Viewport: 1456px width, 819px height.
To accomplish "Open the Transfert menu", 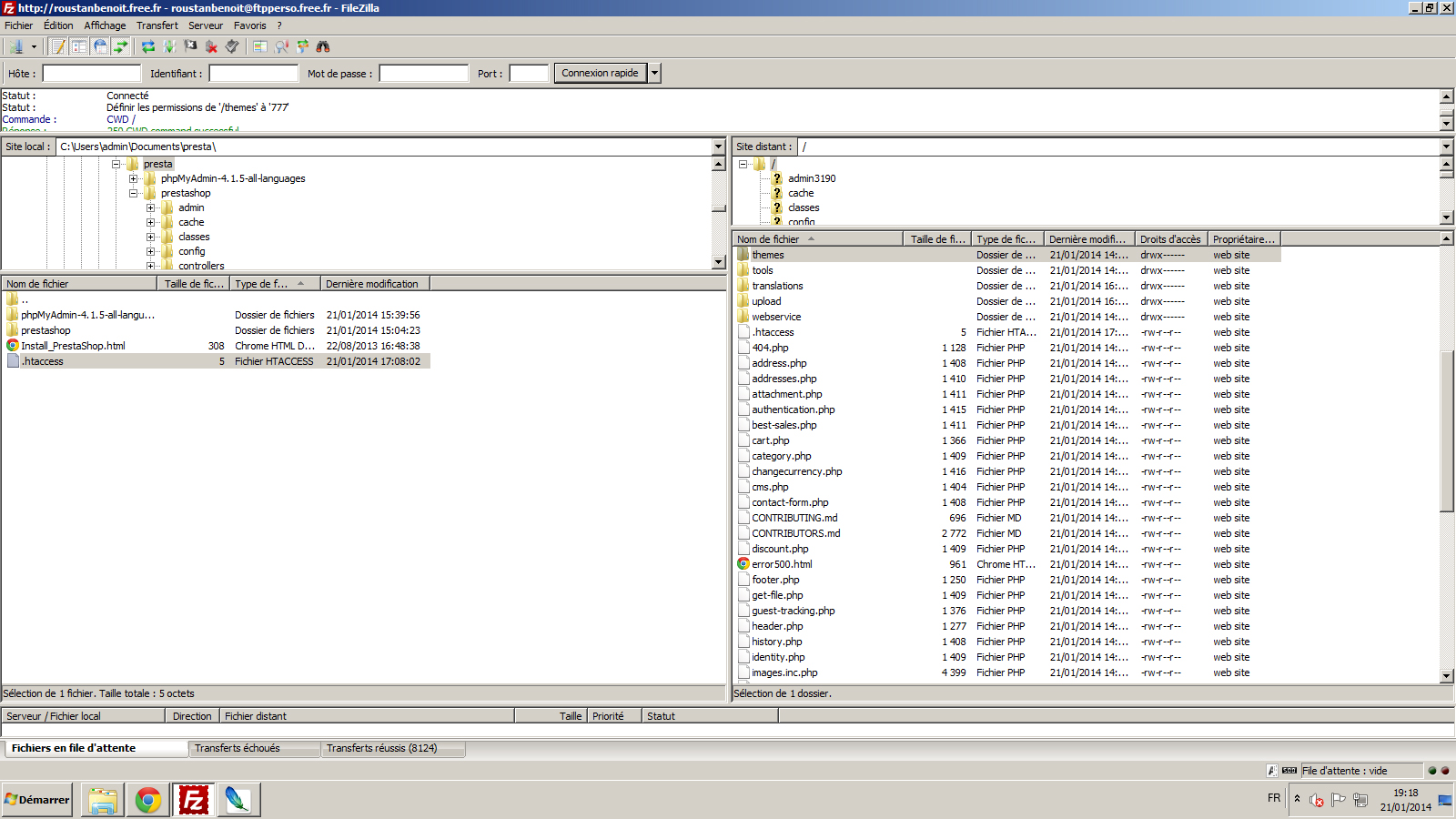I will pyautogui.click(x=157, y=25).
